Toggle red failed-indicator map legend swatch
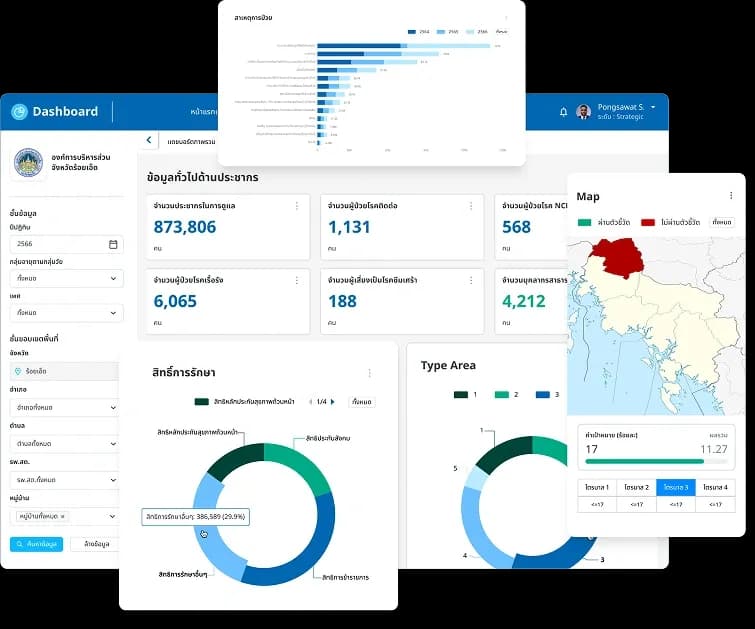The width and height of the screenshot is (755, 629). tap(648, 223)
